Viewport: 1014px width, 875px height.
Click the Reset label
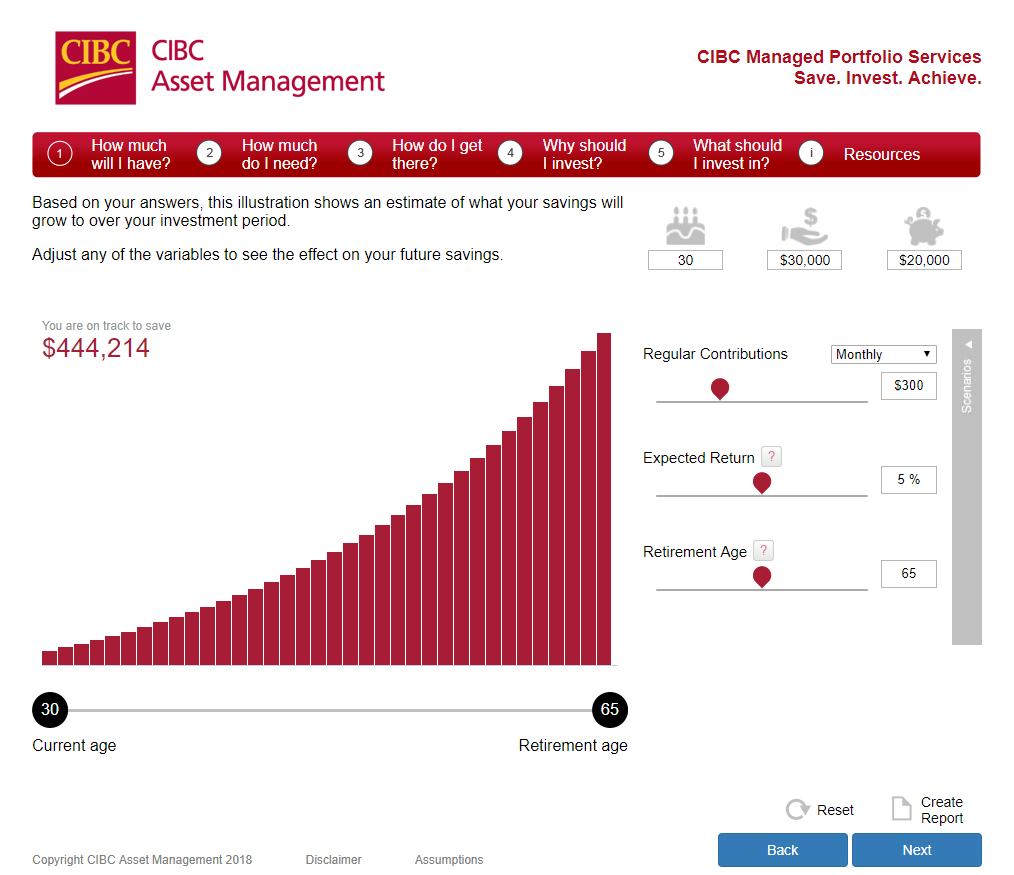[x=835, y=810]
